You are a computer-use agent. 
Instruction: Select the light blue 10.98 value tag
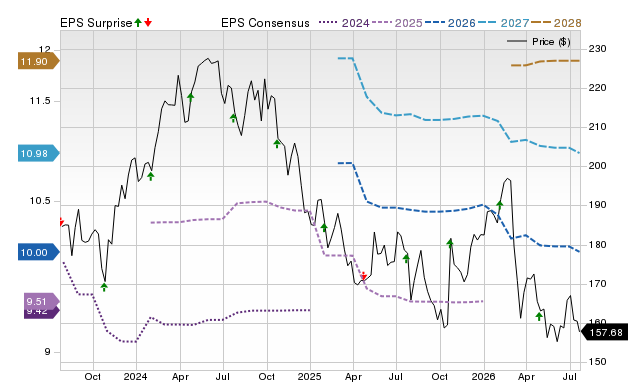39,153
